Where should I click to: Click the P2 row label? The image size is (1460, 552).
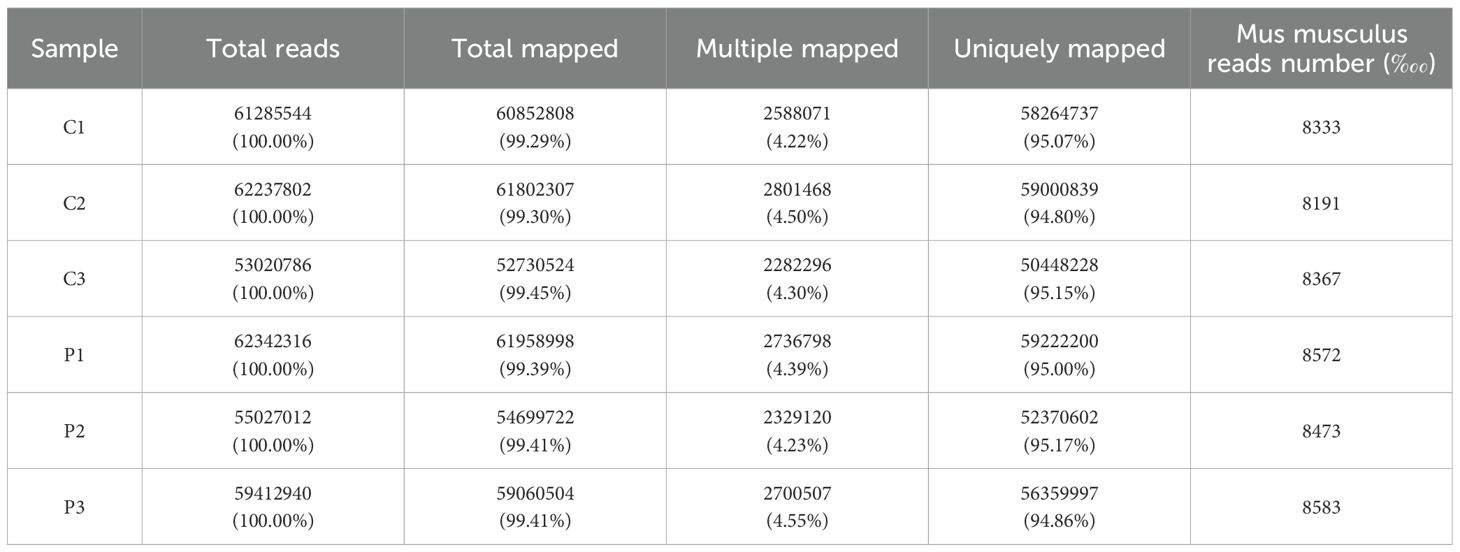(x=74, y=432)
